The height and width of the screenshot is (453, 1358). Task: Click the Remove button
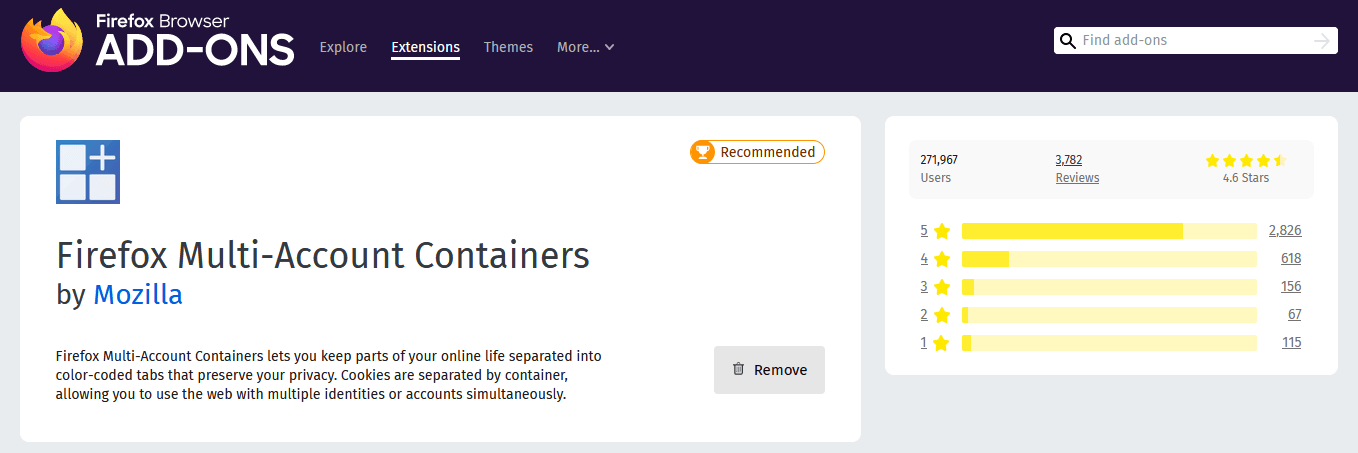coord(769,370)
